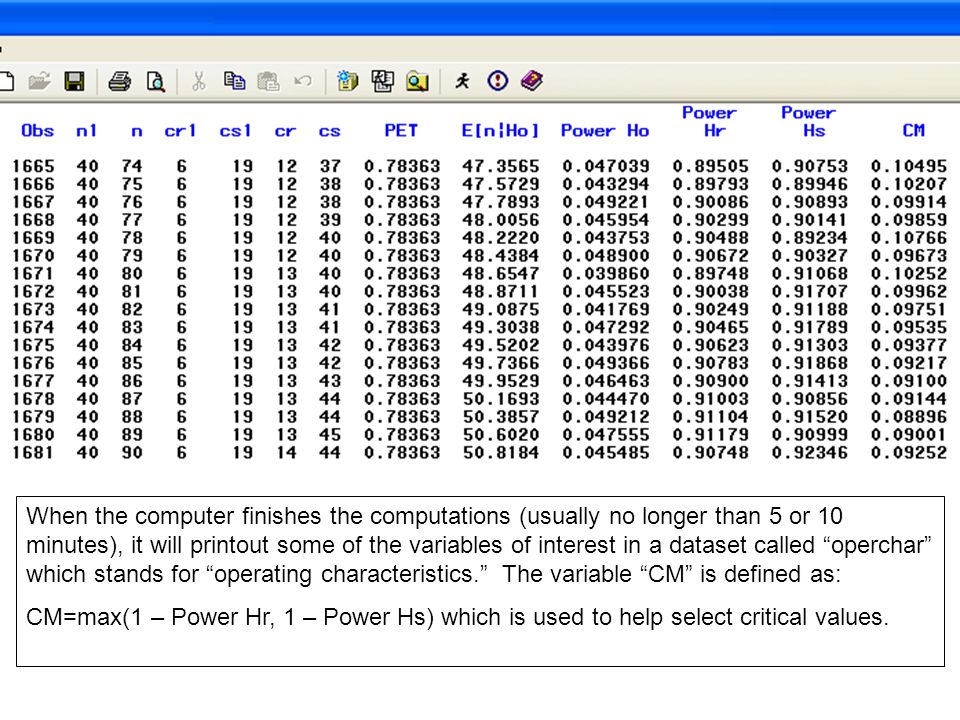Image resolution: width=960 pixels, height=720 pixels.
Task: Click the Obs column header
Action: (37, 130)
